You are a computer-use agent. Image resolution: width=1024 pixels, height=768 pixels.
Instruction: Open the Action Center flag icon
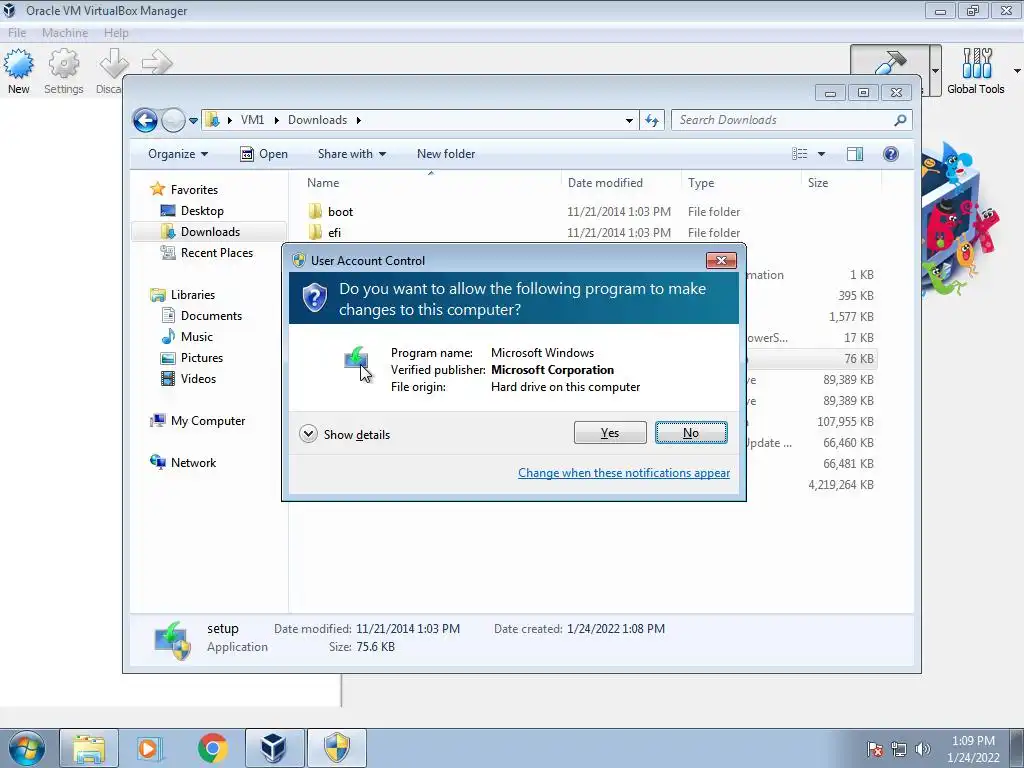875,749
